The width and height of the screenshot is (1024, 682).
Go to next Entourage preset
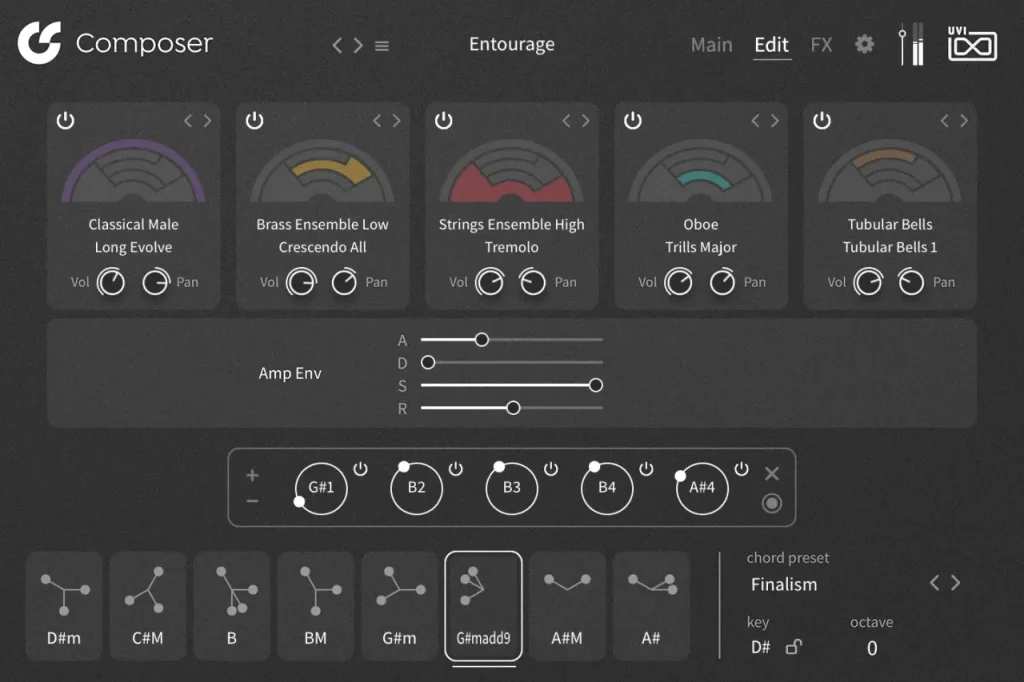[x=359, y=45]
